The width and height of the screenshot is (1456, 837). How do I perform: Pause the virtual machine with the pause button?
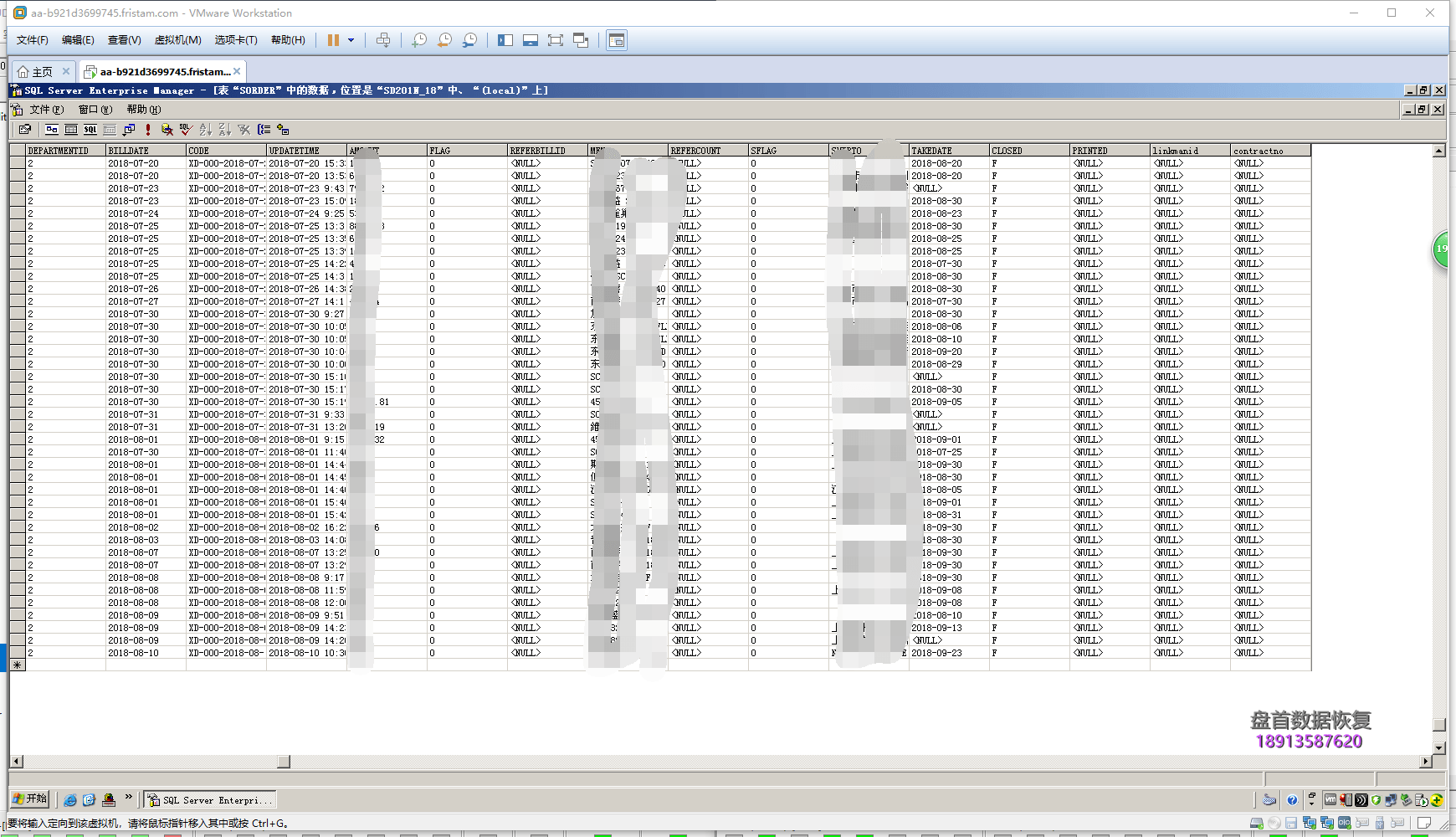(x=333, y=40)
